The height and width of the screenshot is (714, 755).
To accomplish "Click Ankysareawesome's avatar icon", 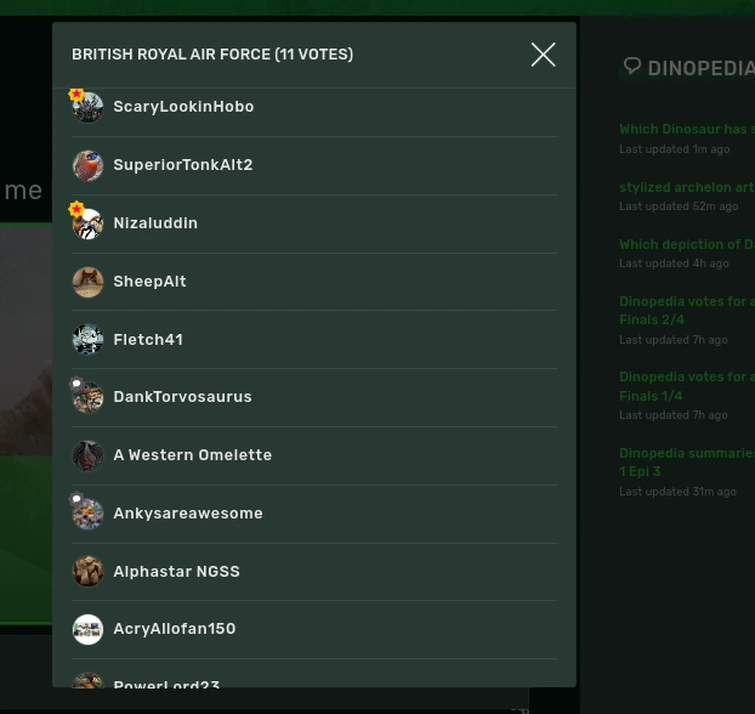I will [x=88, y=514].
